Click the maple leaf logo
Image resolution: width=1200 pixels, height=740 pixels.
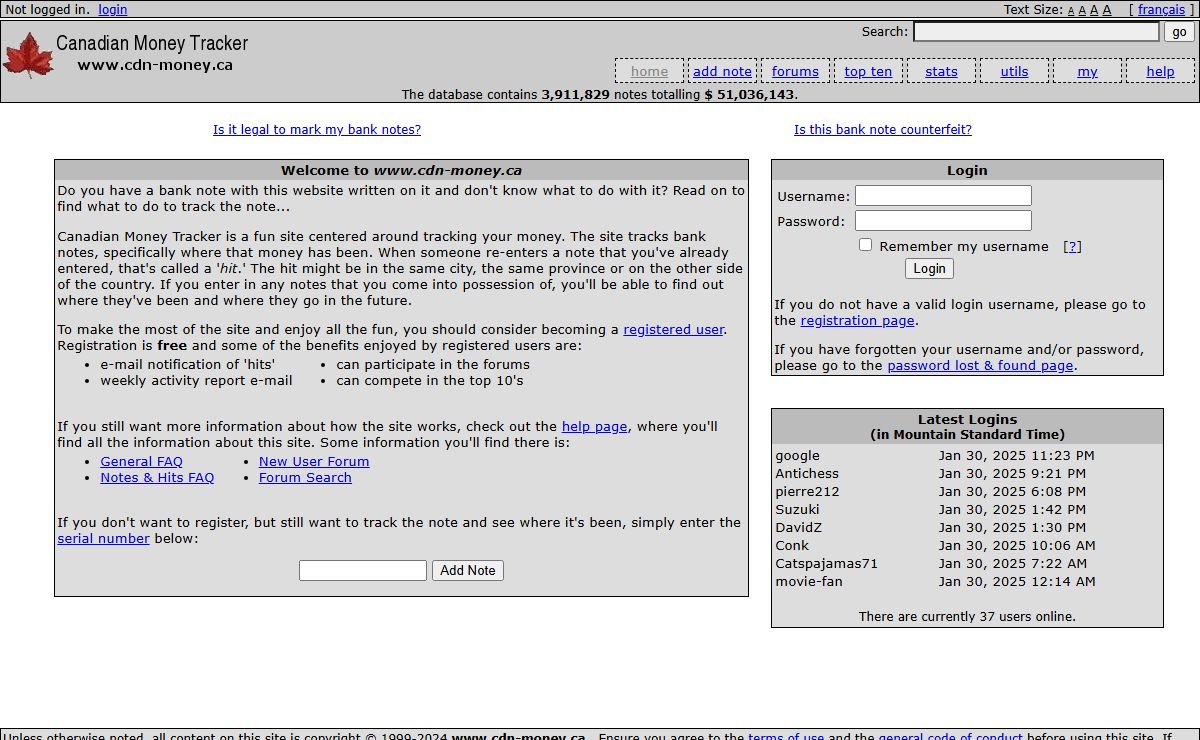tap(28, 55)
